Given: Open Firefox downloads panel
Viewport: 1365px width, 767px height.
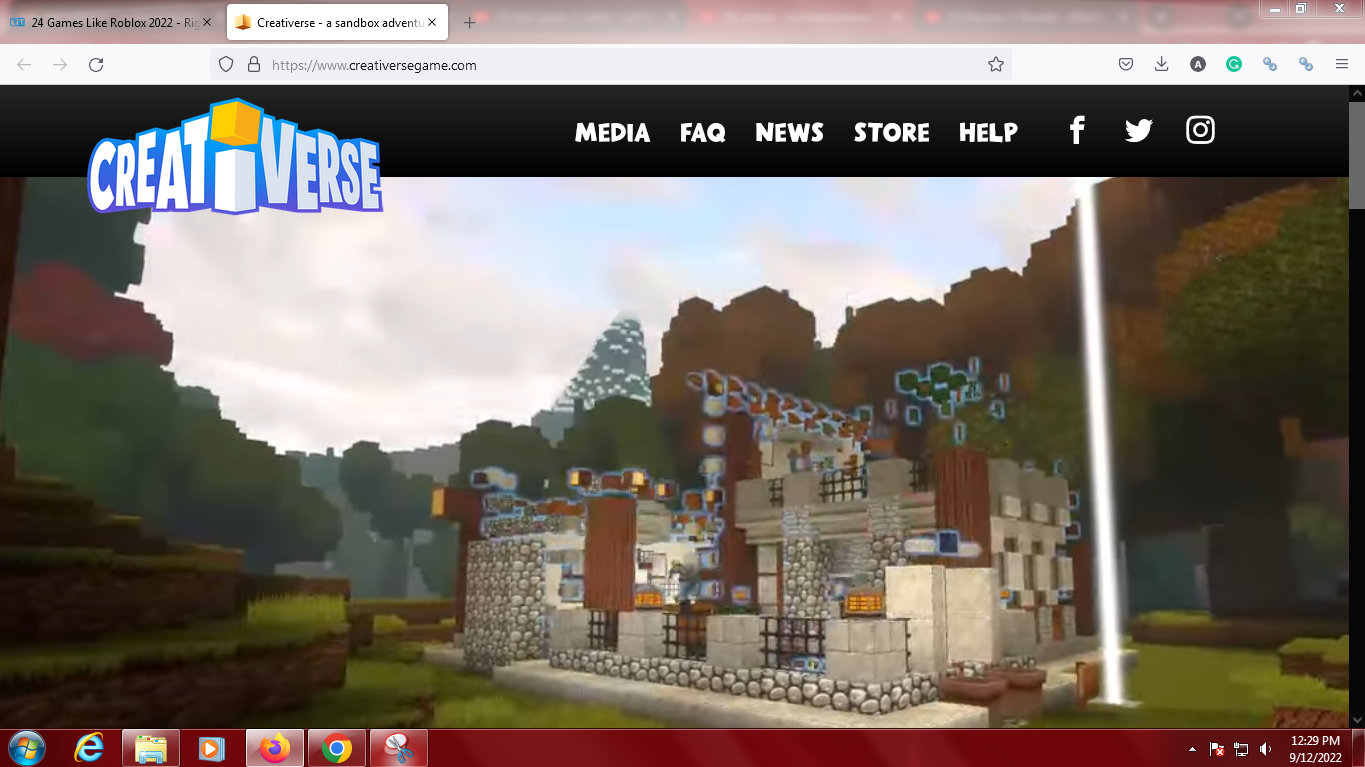Looking at the screenshot, I should pos(1161,65).
